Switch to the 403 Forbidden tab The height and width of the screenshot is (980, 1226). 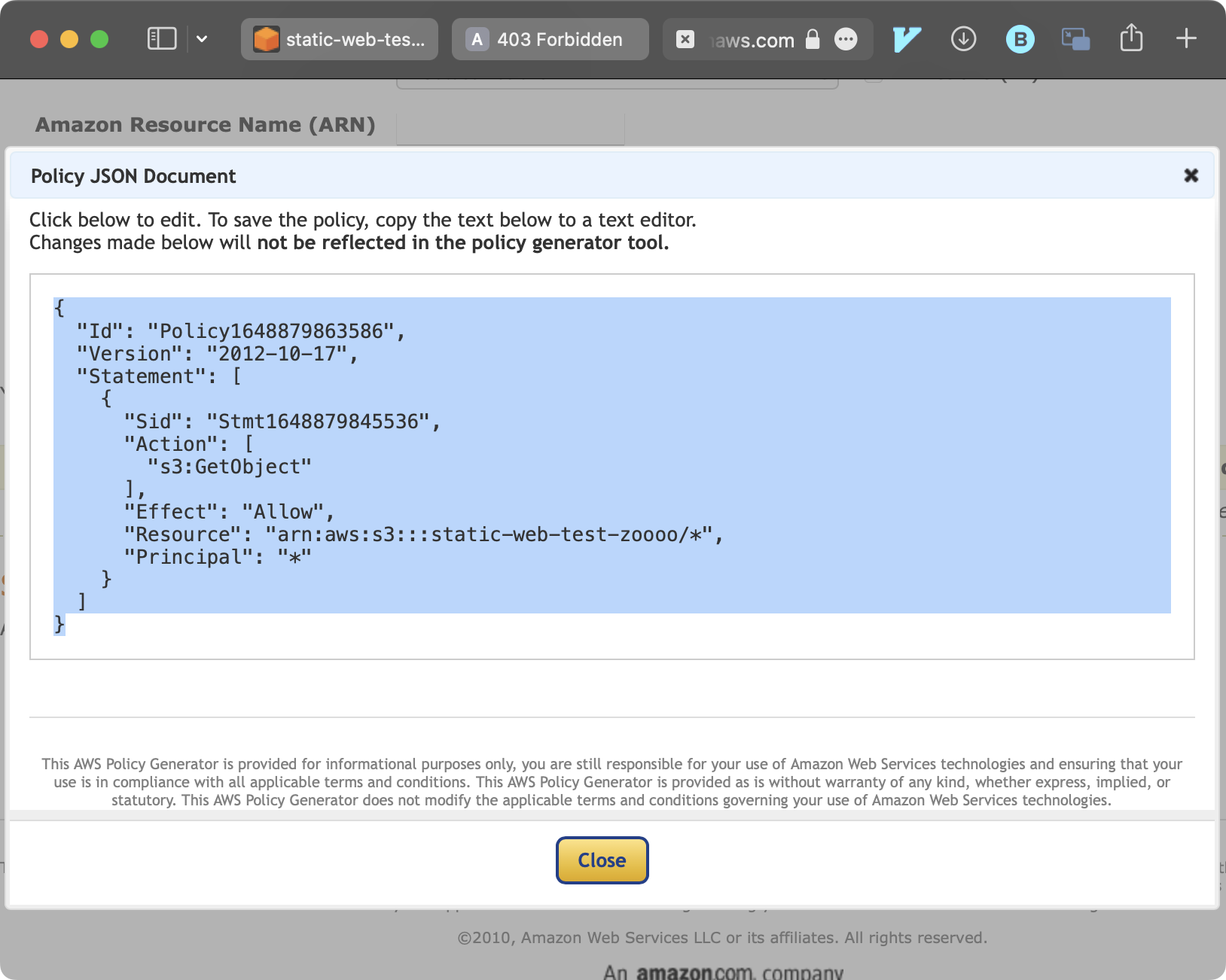550,39
